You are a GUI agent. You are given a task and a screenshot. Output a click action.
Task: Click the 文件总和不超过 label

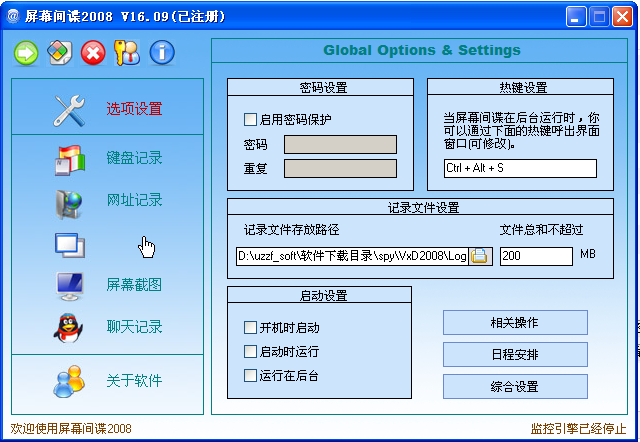coord(541,230)
